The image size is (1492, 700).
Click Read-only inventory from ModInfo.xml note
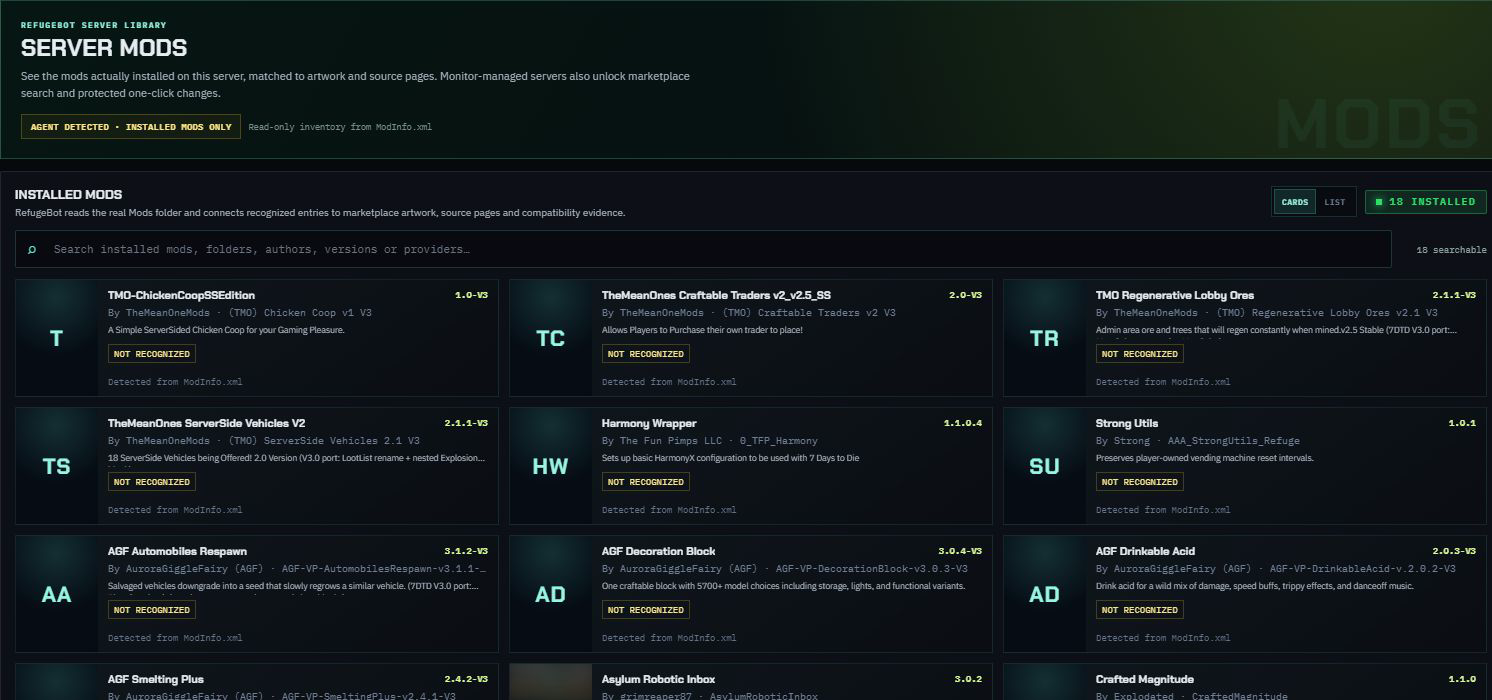(340, 127)
